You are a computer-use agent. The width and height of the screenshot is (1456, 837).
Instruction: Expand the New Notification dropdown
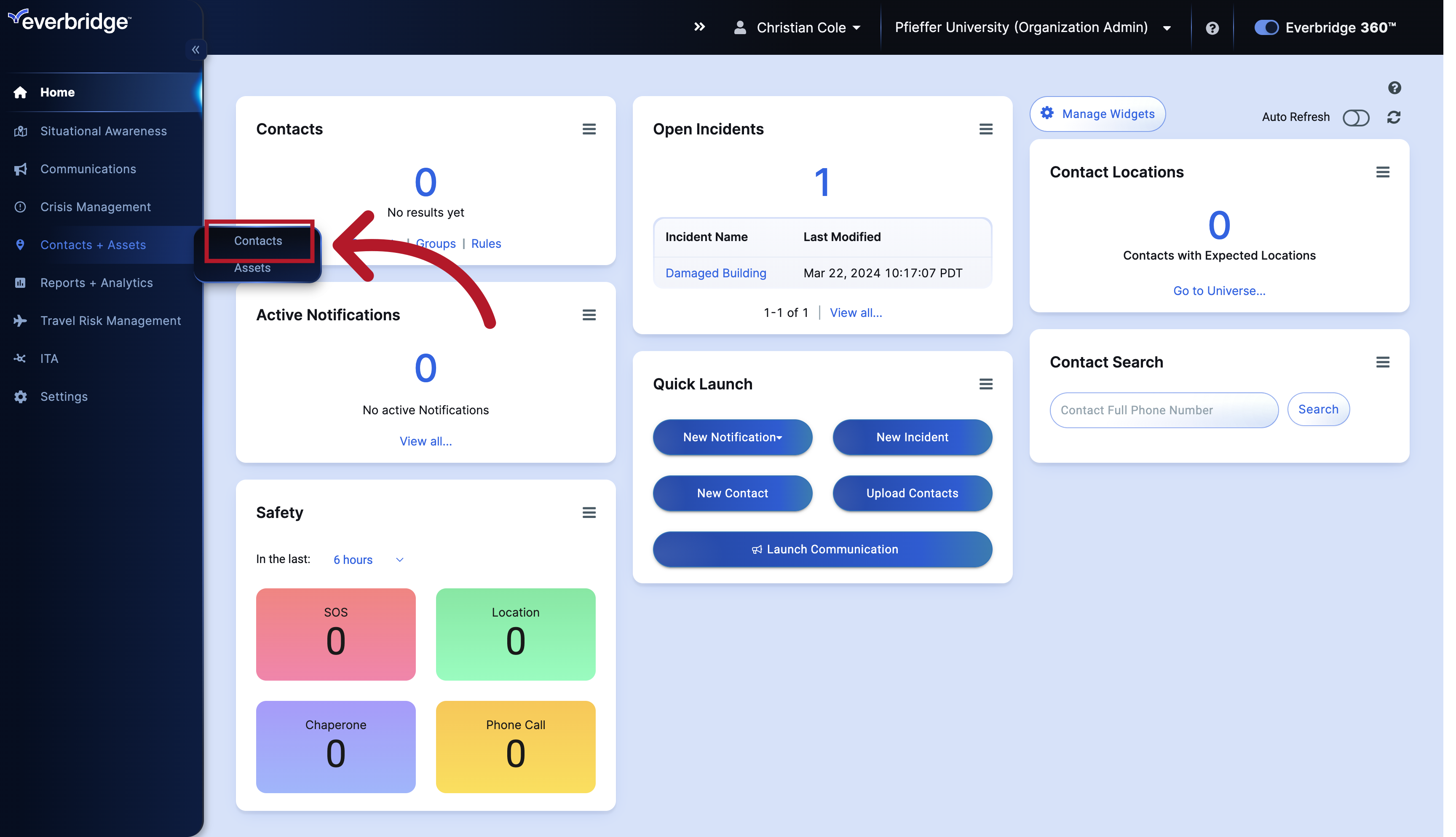[732, 437]
